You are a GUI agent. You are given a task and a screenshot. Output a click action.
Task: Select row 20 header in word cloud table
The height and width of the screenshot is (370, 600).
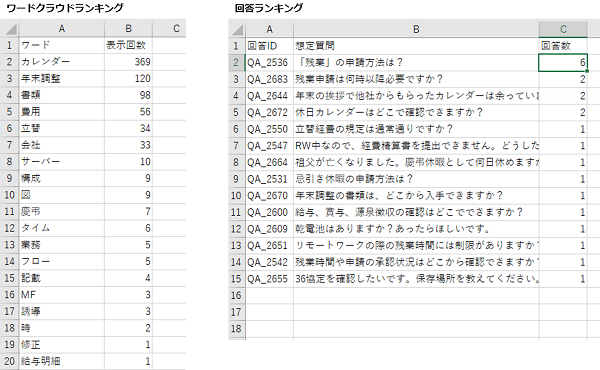(9, 361)
